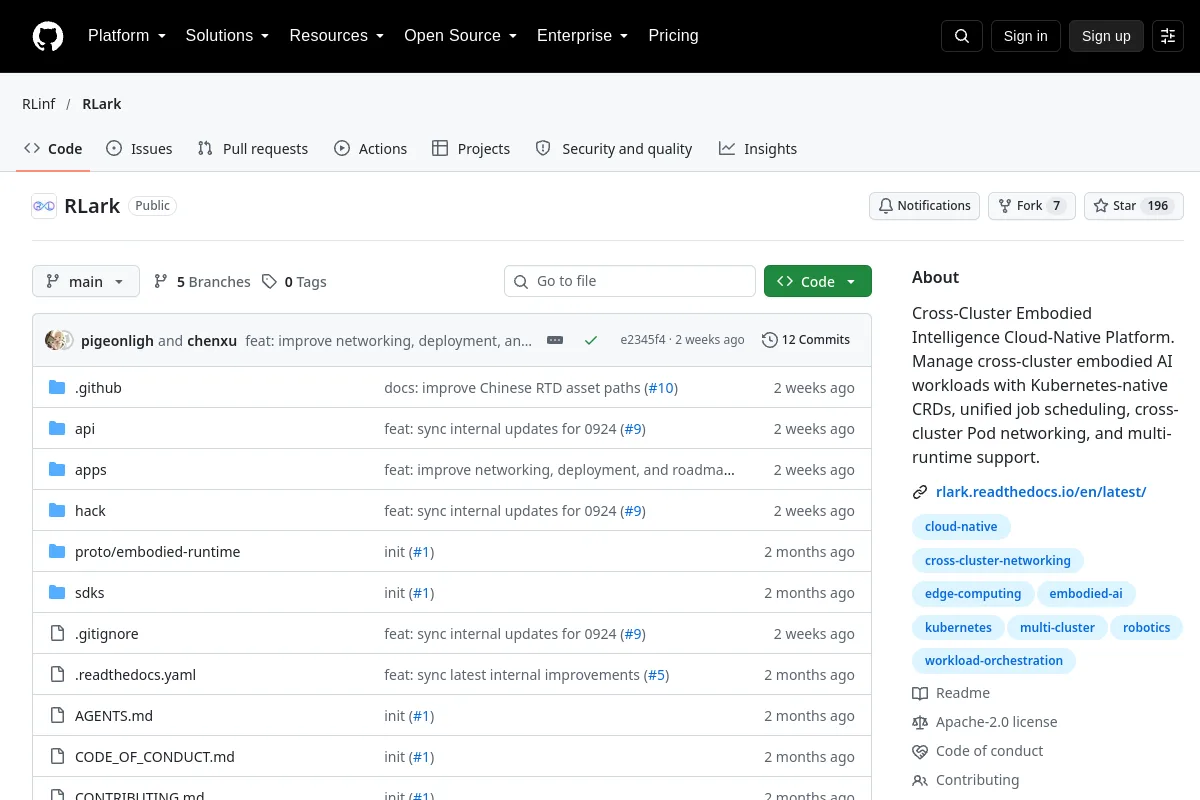Open the .github folder icon
Screen dimensions: 1200x800
(57, 388)
